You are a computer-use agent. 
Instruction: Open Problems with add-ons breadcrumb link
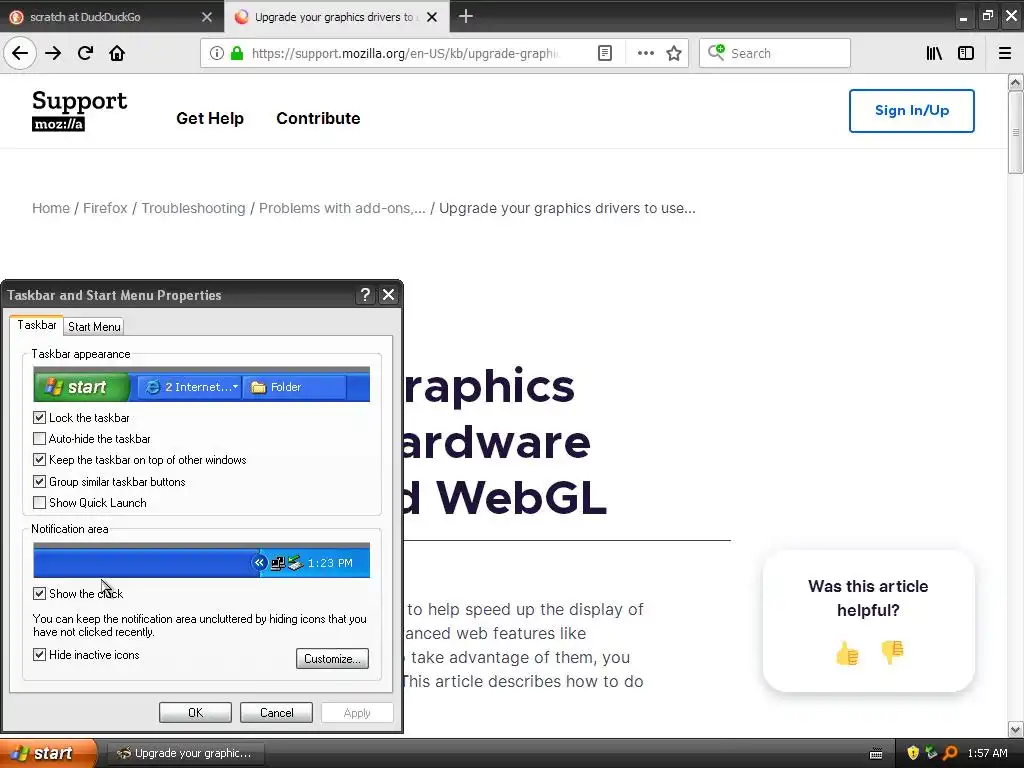pyautogui.click(x=342, y=208)
